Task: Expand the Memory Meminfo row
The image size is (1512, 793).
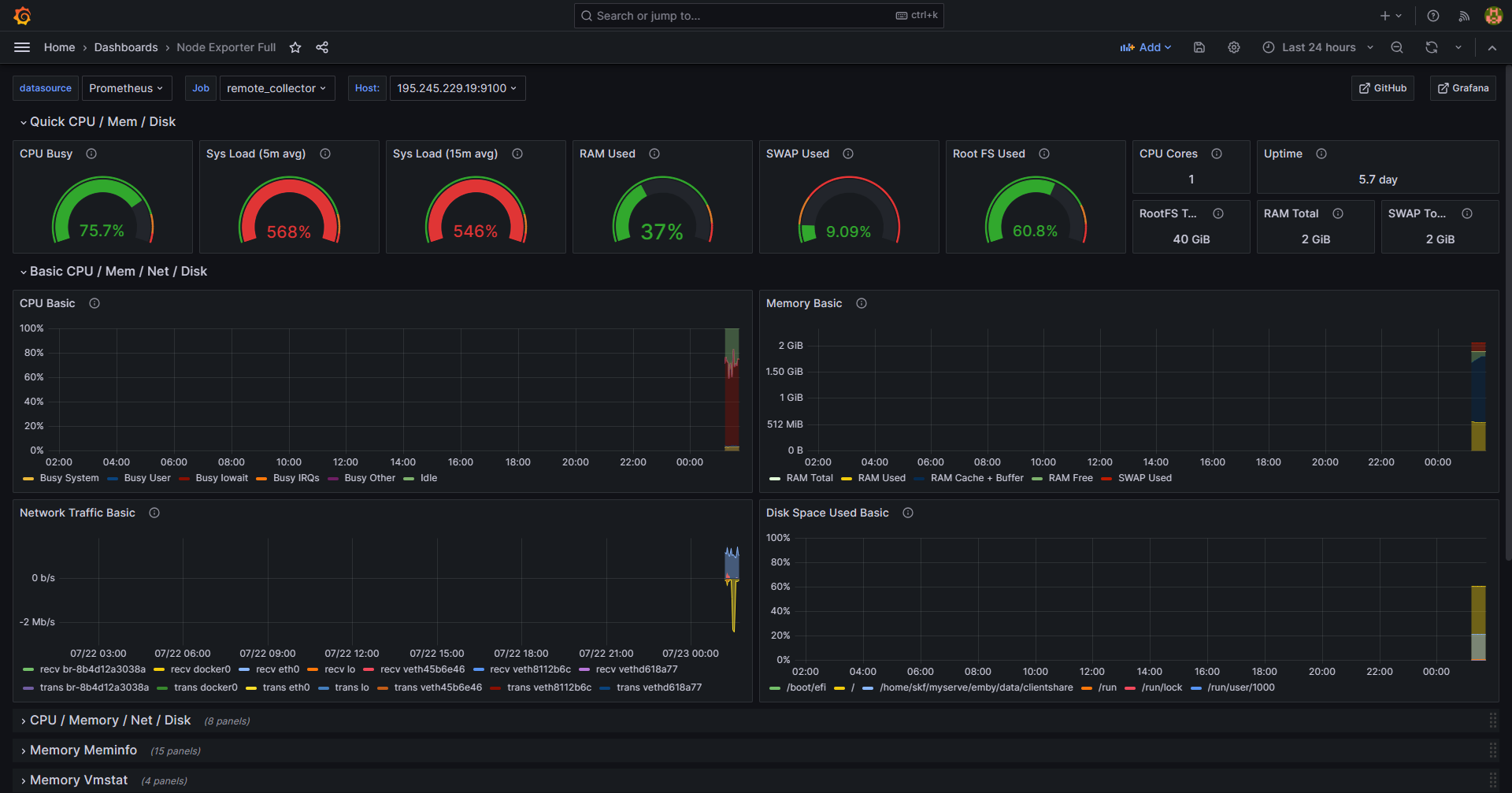Action: (83, 750)
